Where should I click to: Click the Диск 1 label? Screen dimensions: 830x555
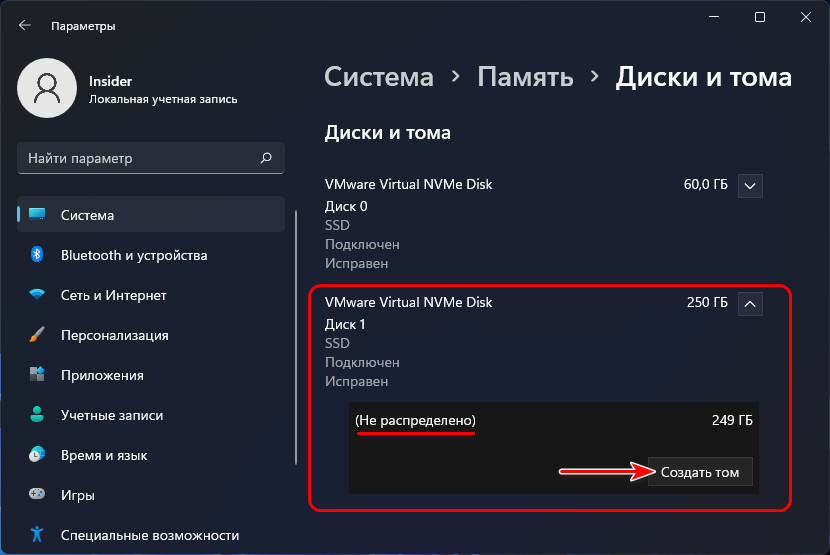click(345, 325)
